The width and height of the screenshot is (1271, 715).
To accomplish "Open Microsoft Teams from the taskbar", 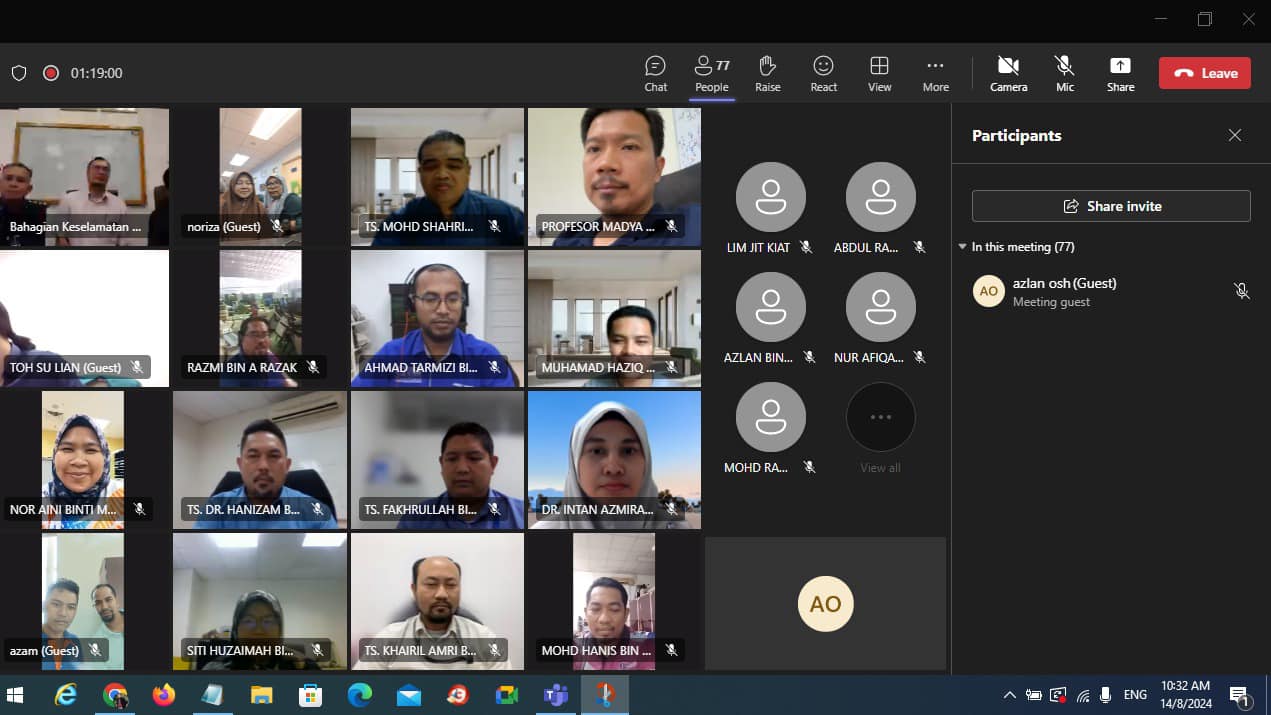I will click(555, 695).
